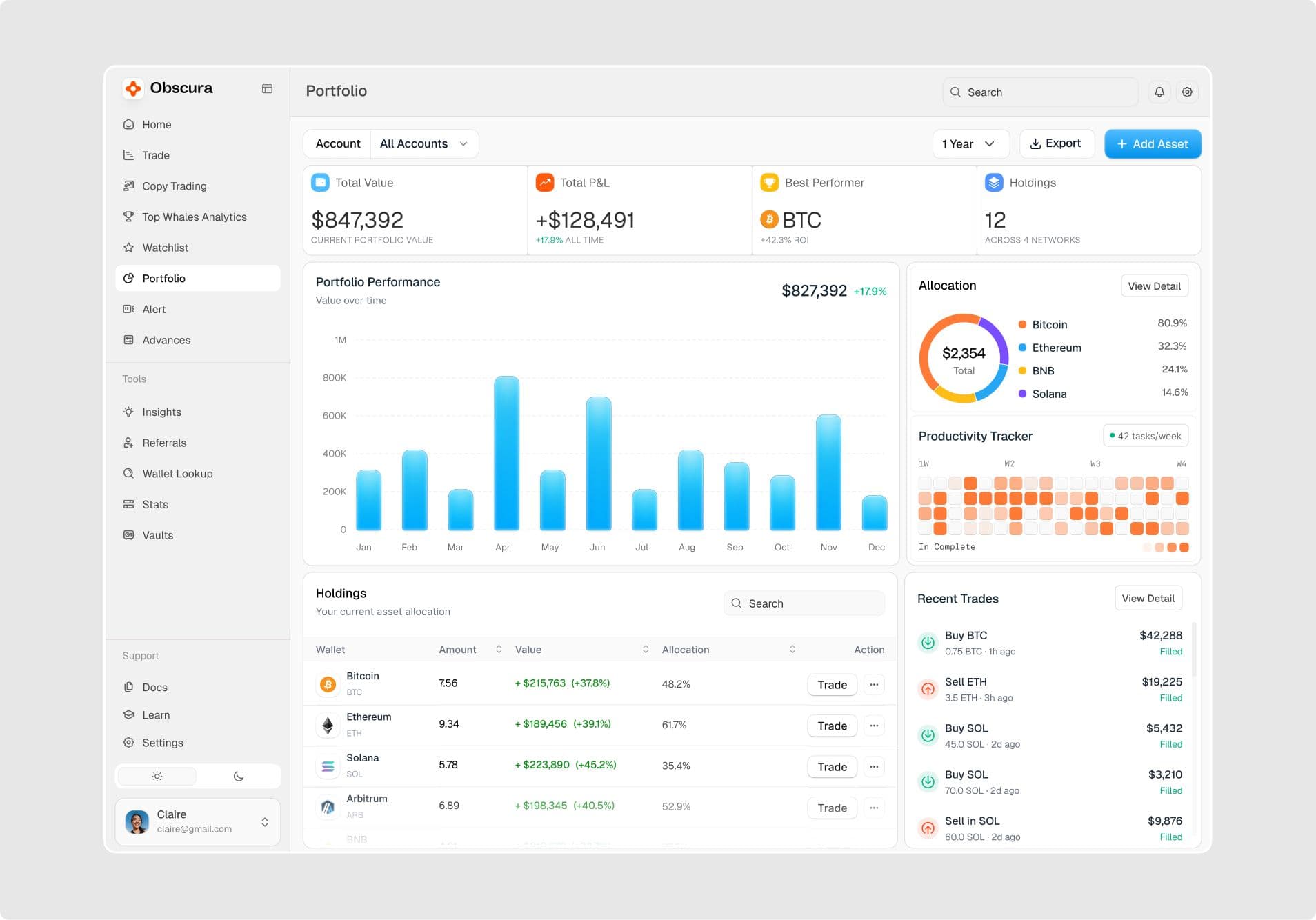Click the Buy BTC trade arrow icon
Image resolution: width=1316 pixels, height=920 pixels.
(x=928, y=642)
